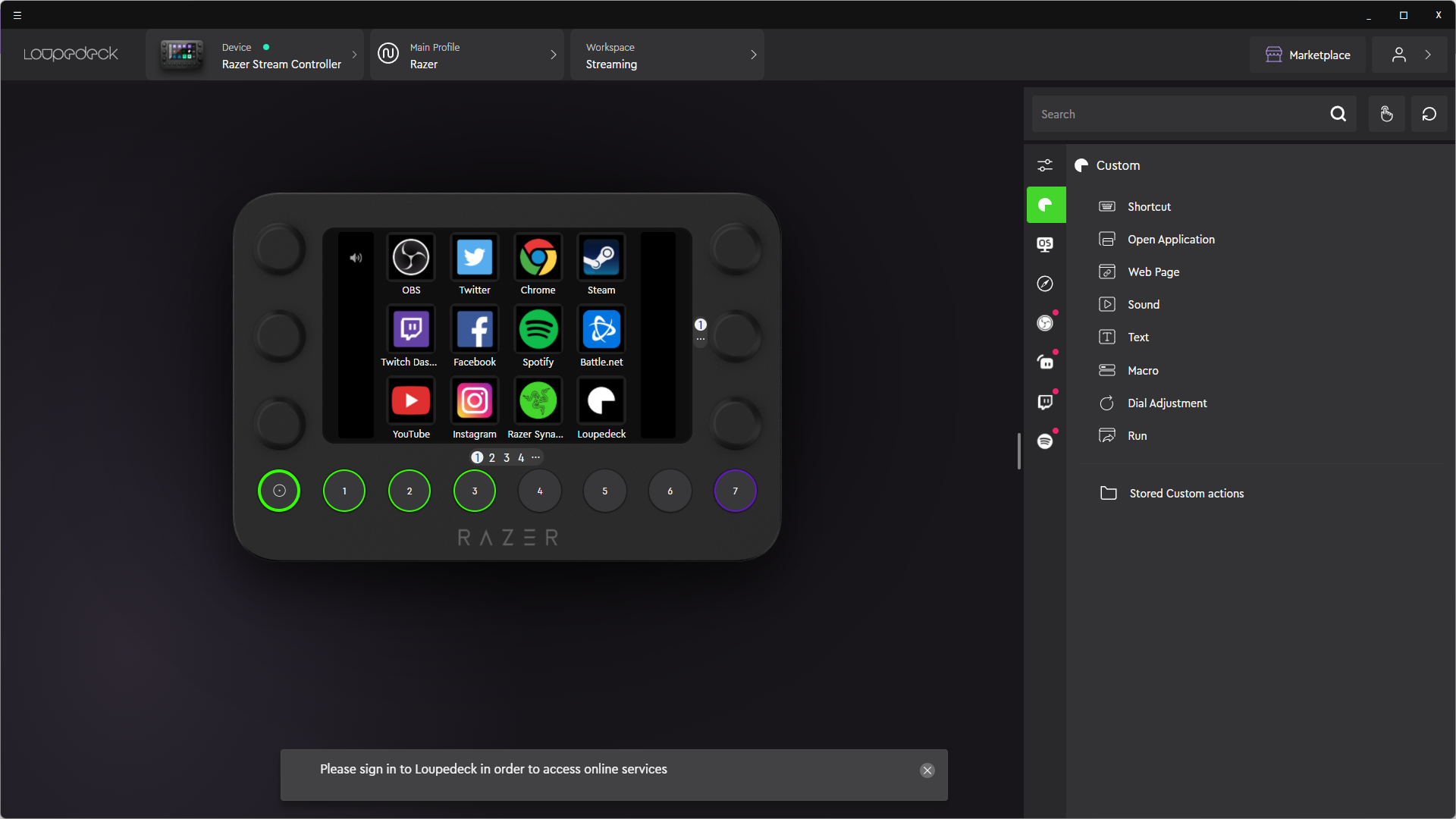Image resolution: width=1456 pixels, height=819 pixels.
Task: Expand Workspace Streaming settings
Action: click(754, 55)
